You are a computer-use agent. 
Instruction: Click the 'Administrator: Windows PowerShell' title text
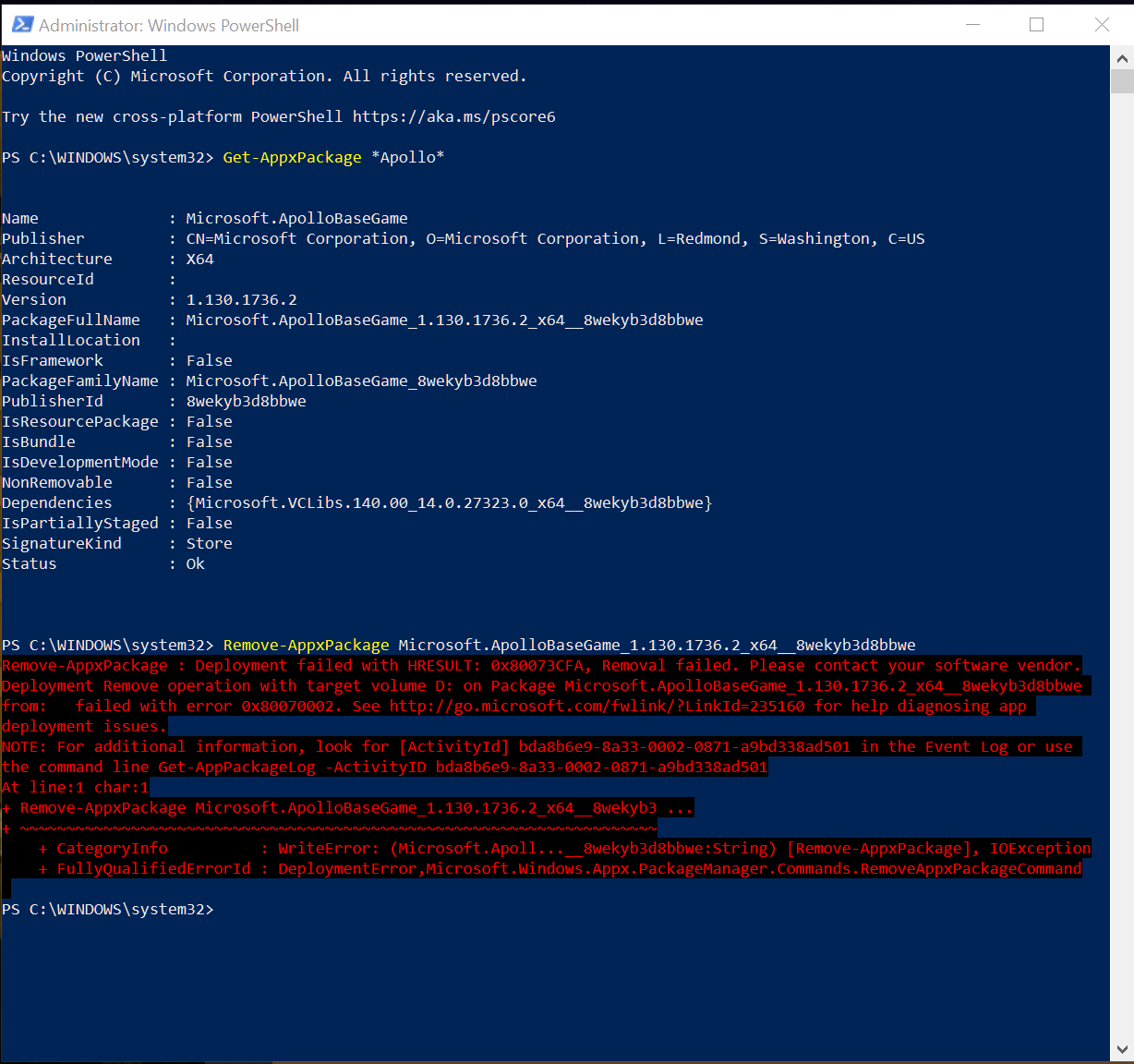coord(169,26)
